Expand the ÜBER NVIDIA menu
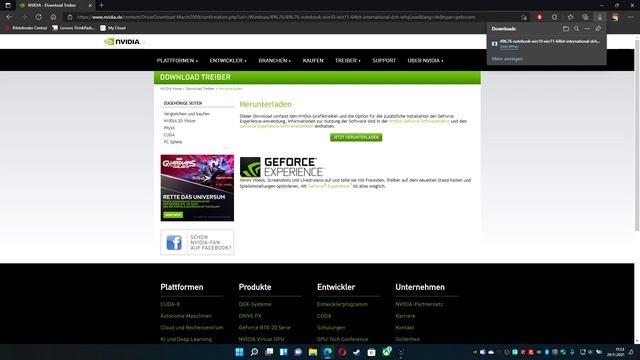Viewport: 640px width, 360px height. [x=425, y=60]
